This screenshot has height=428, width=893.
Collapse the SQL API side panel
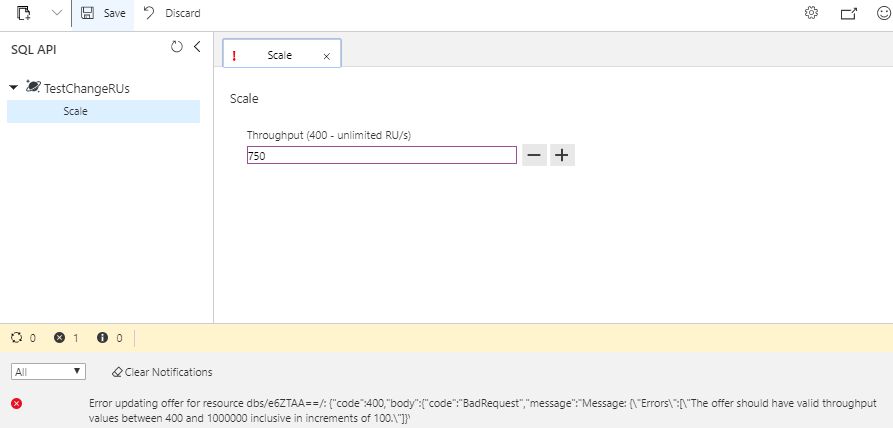click(197, 47)
